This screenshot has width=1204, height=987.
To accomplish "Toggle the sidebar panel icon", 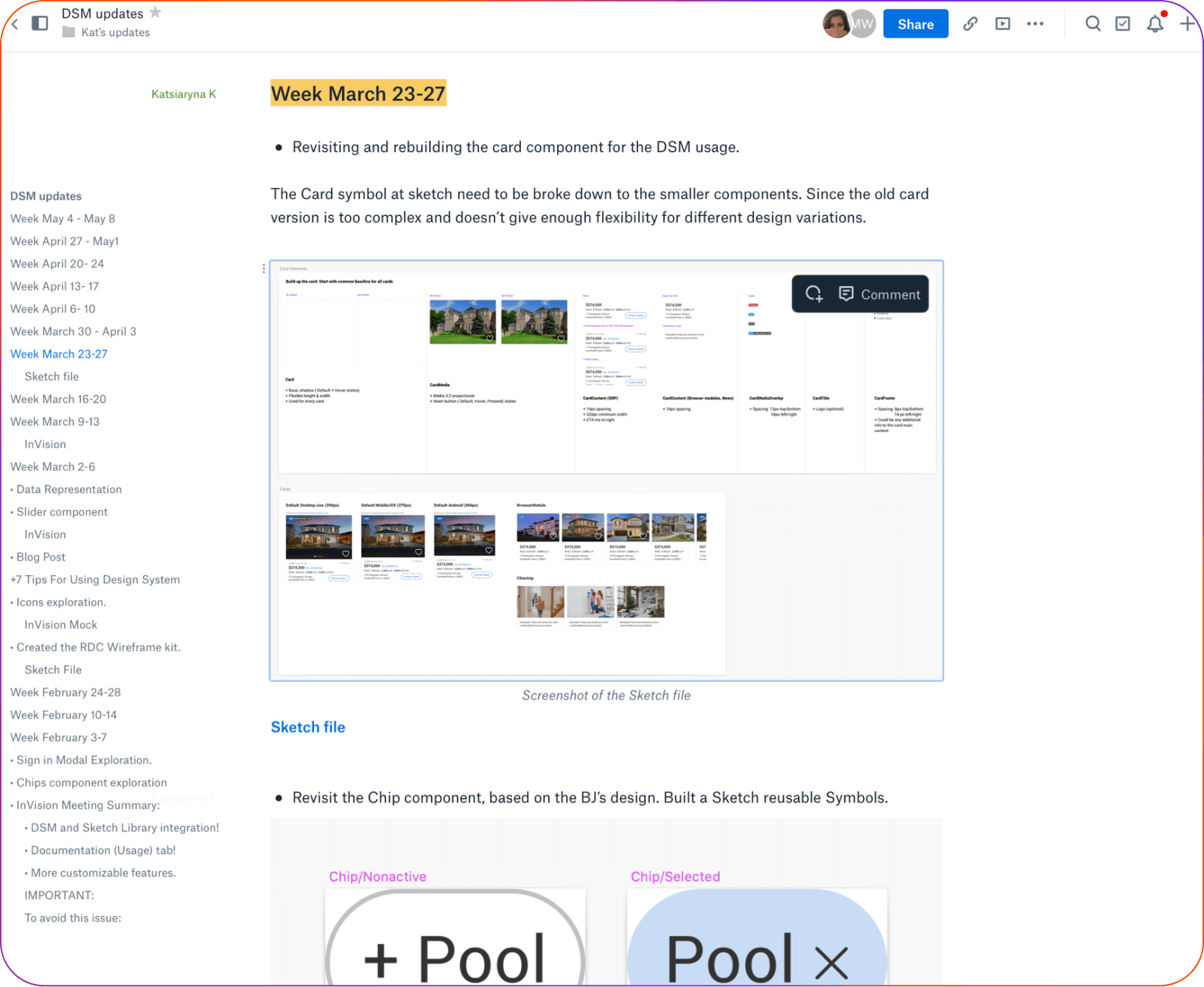I will click(40, 24).
